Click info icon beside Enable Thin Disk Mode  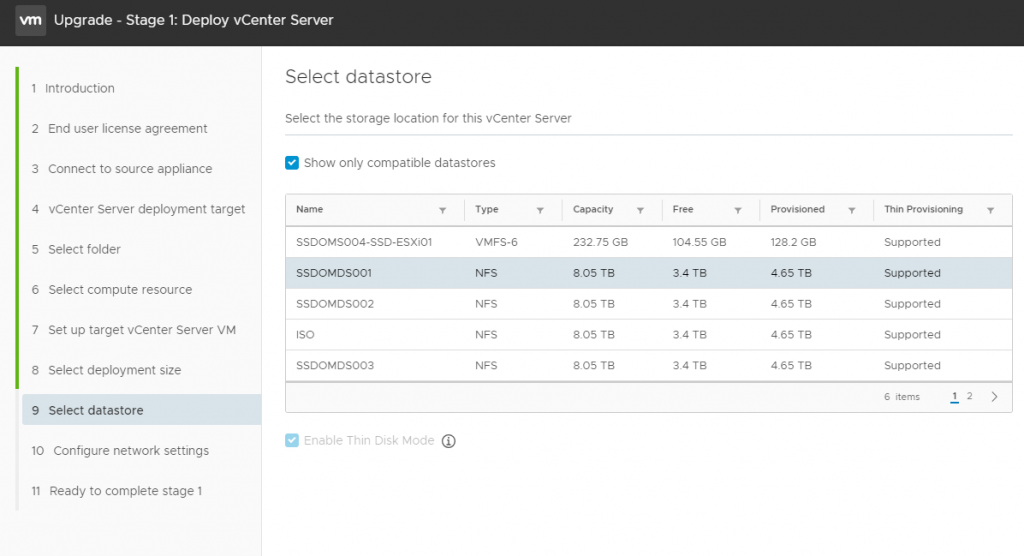(449, 441)
